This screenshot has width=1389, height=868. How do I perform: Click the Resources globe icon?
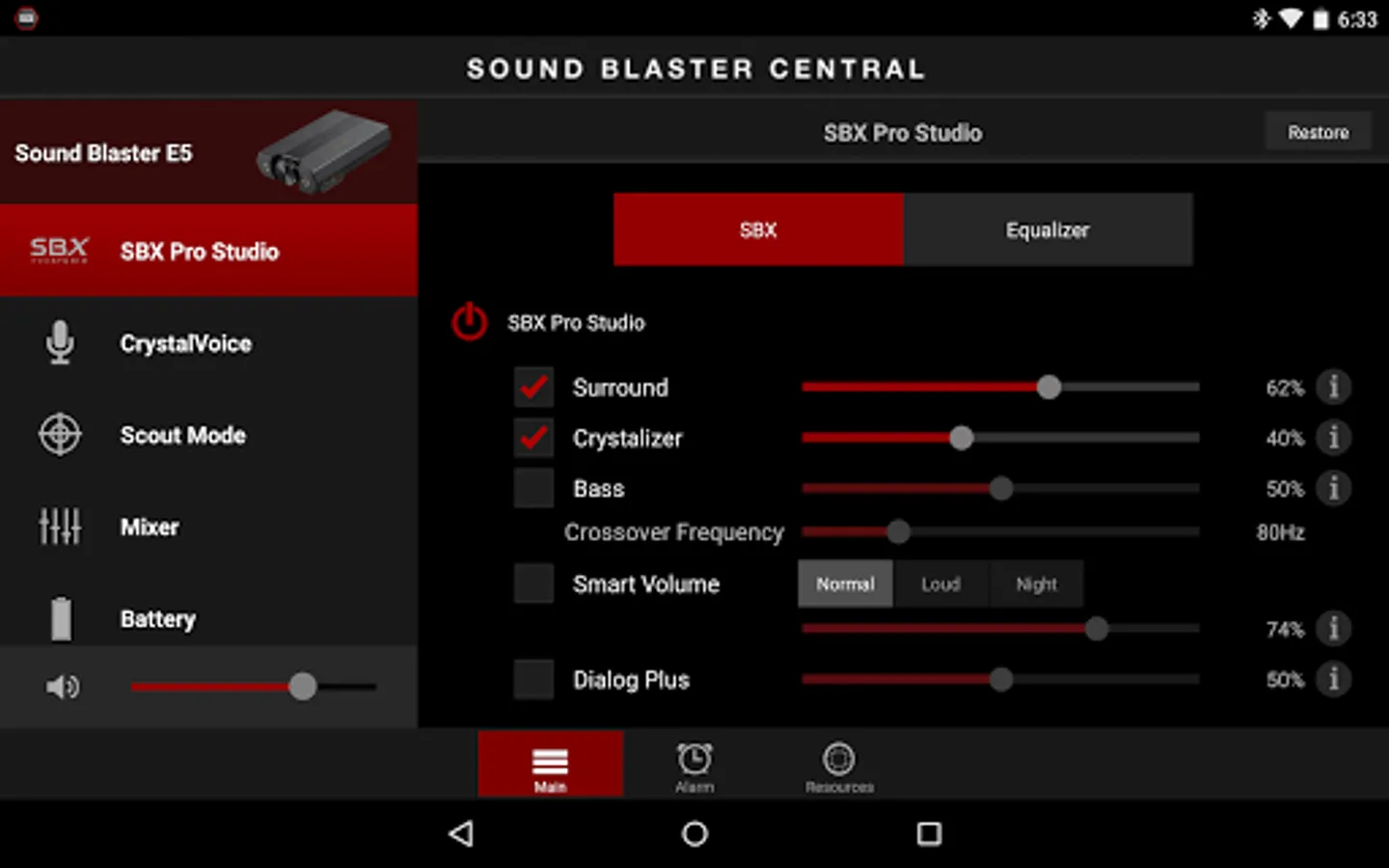[x=839, y=759]
